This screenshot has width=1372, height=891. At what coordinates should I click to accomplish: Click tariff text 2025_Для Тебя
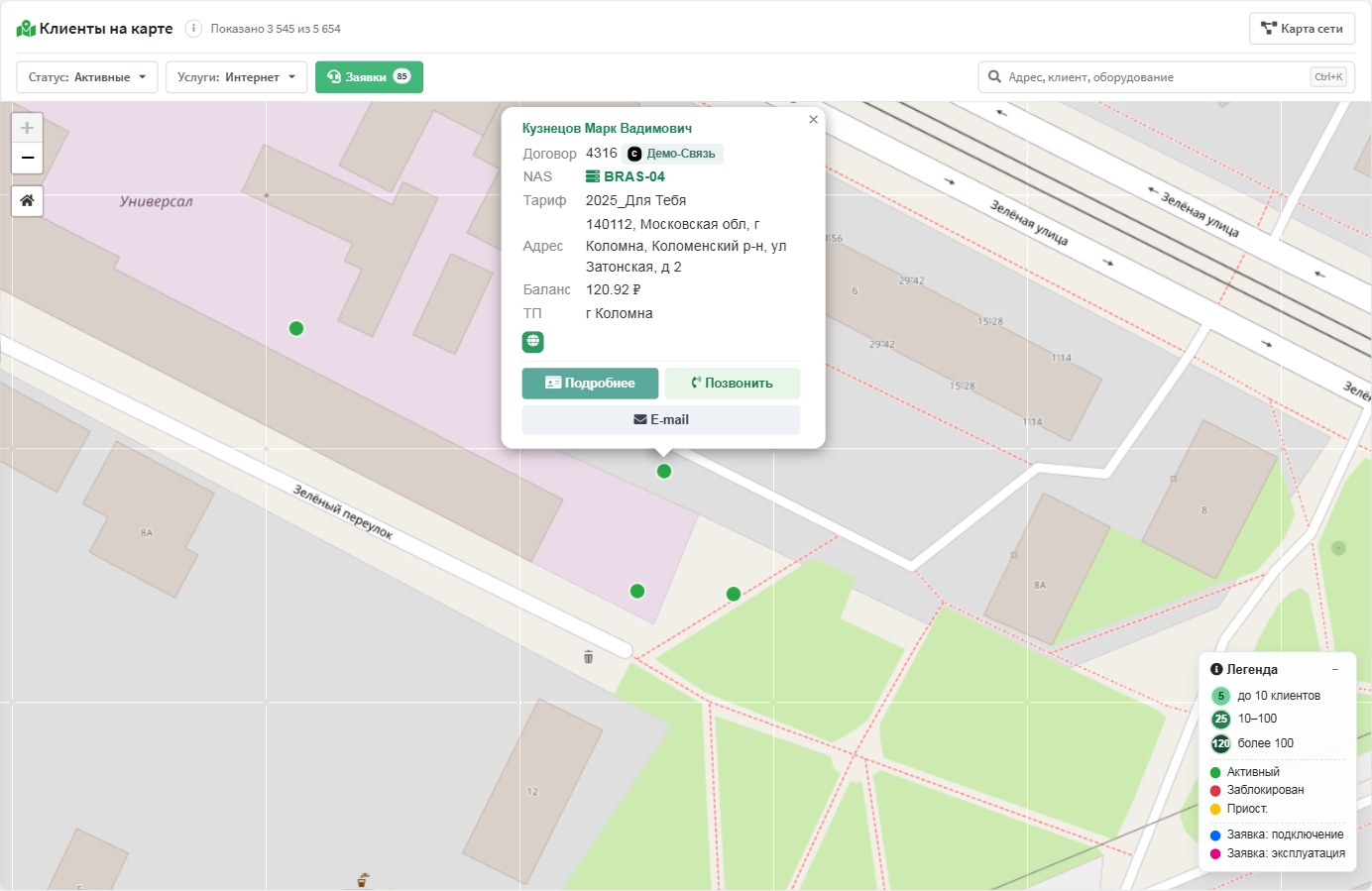coord(636,200)
